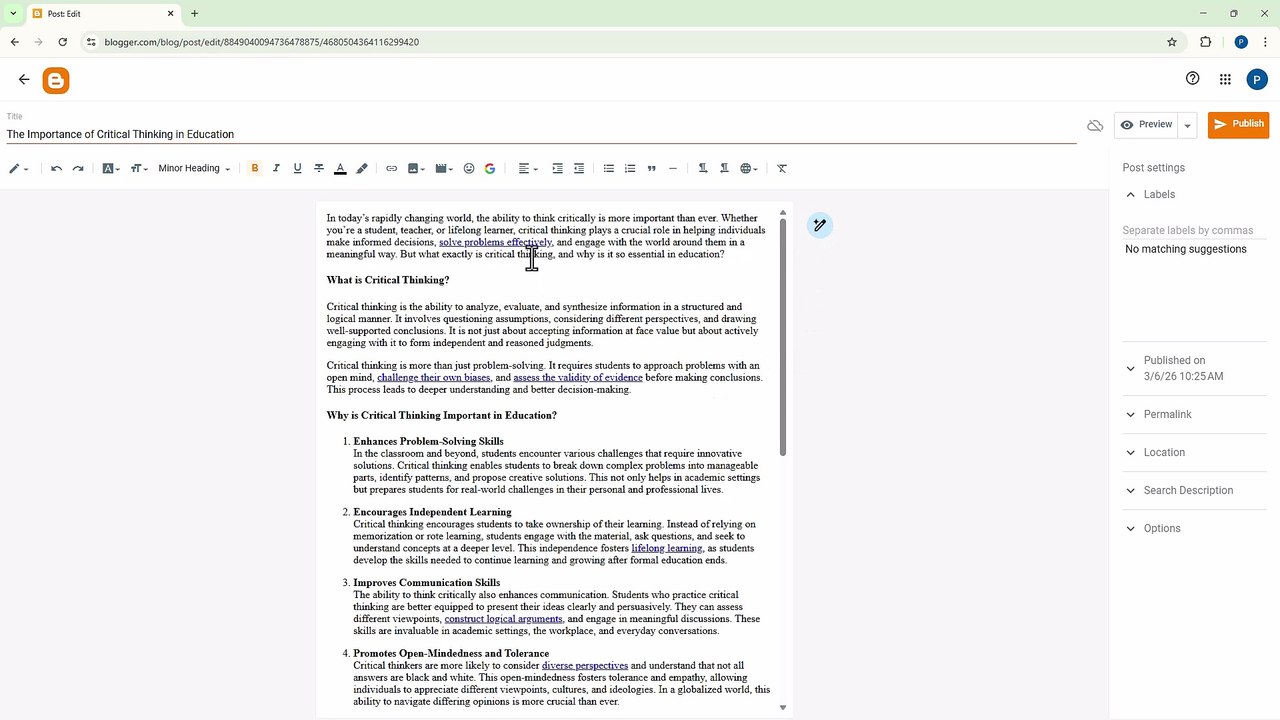
Task: Open the Google apps grid
Action: [1225, 80]
